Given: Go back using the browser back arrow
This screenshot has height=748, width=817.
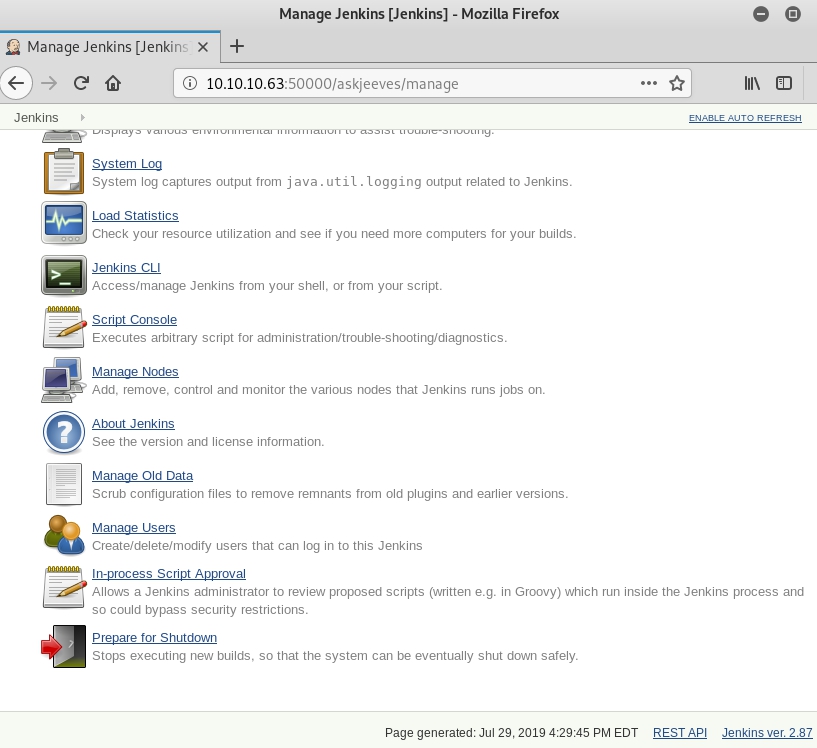Looking at the screenshot, I should point(16,83).
